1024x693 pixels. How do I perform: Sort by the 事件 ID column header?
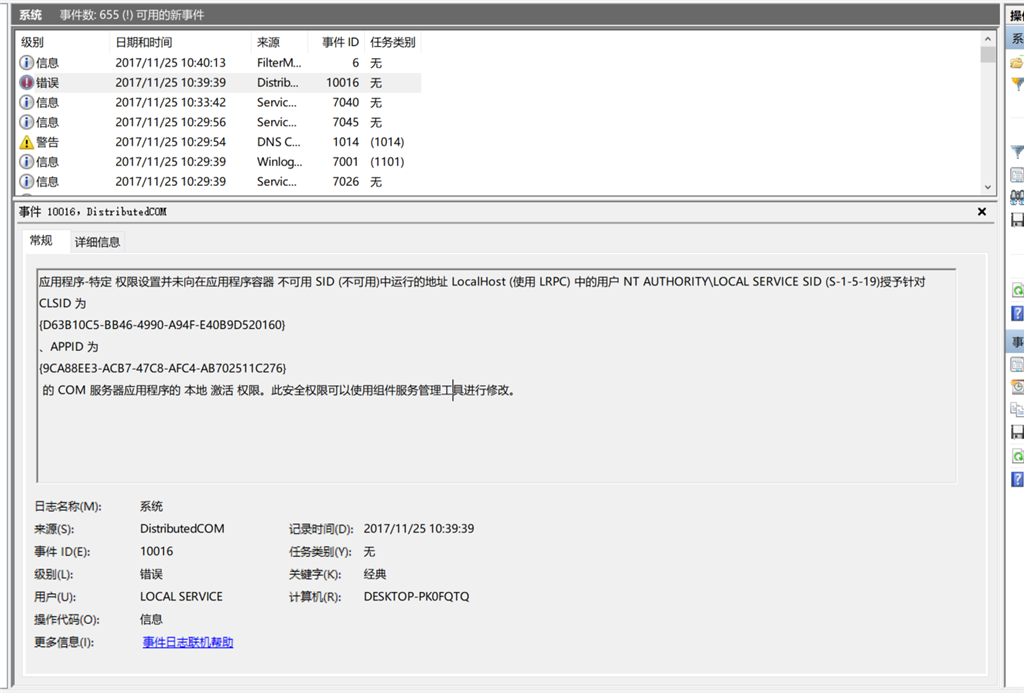tap(336, 42)
